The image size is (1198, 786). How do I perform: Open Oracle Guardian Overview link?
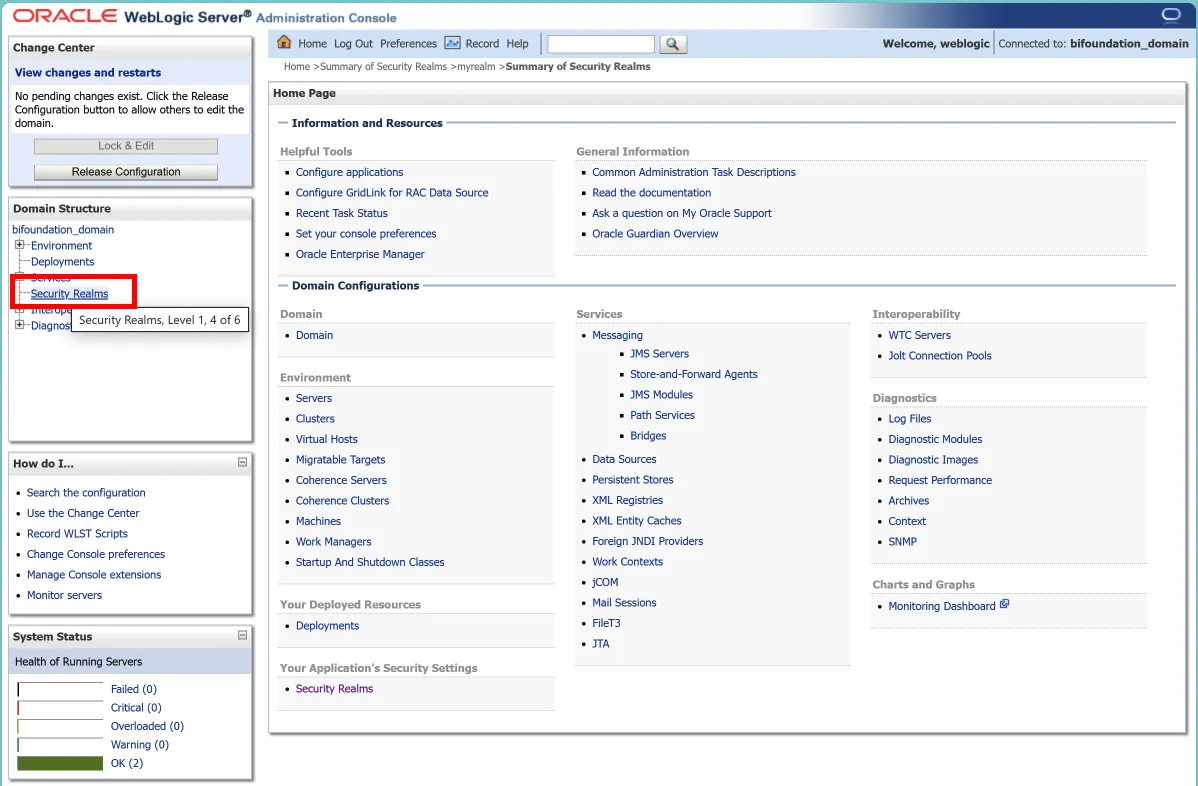click(655, 234)
